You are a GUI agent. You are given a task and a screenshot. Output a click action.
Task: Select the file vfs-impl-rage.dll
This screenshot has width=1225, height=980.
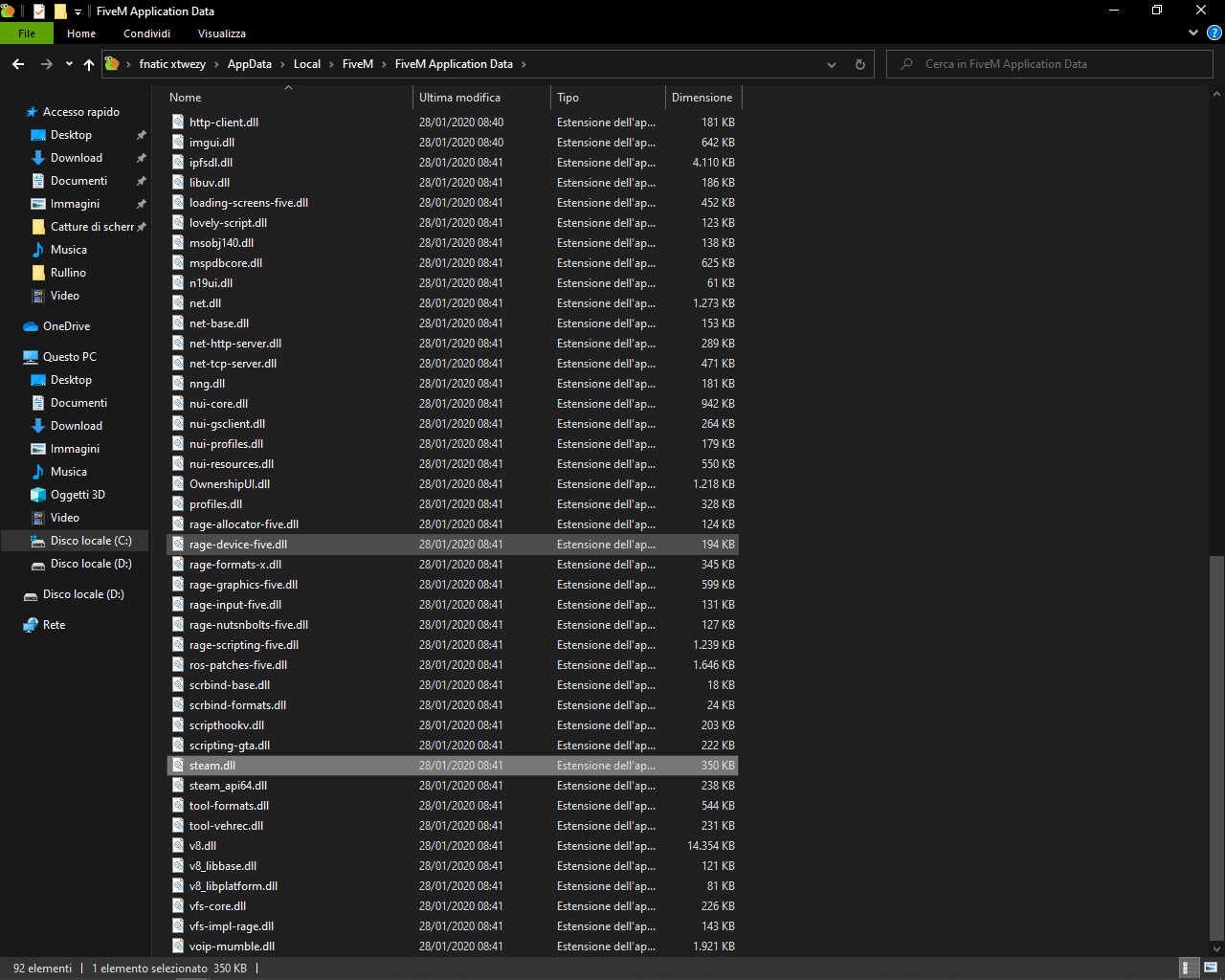[453, 926]
